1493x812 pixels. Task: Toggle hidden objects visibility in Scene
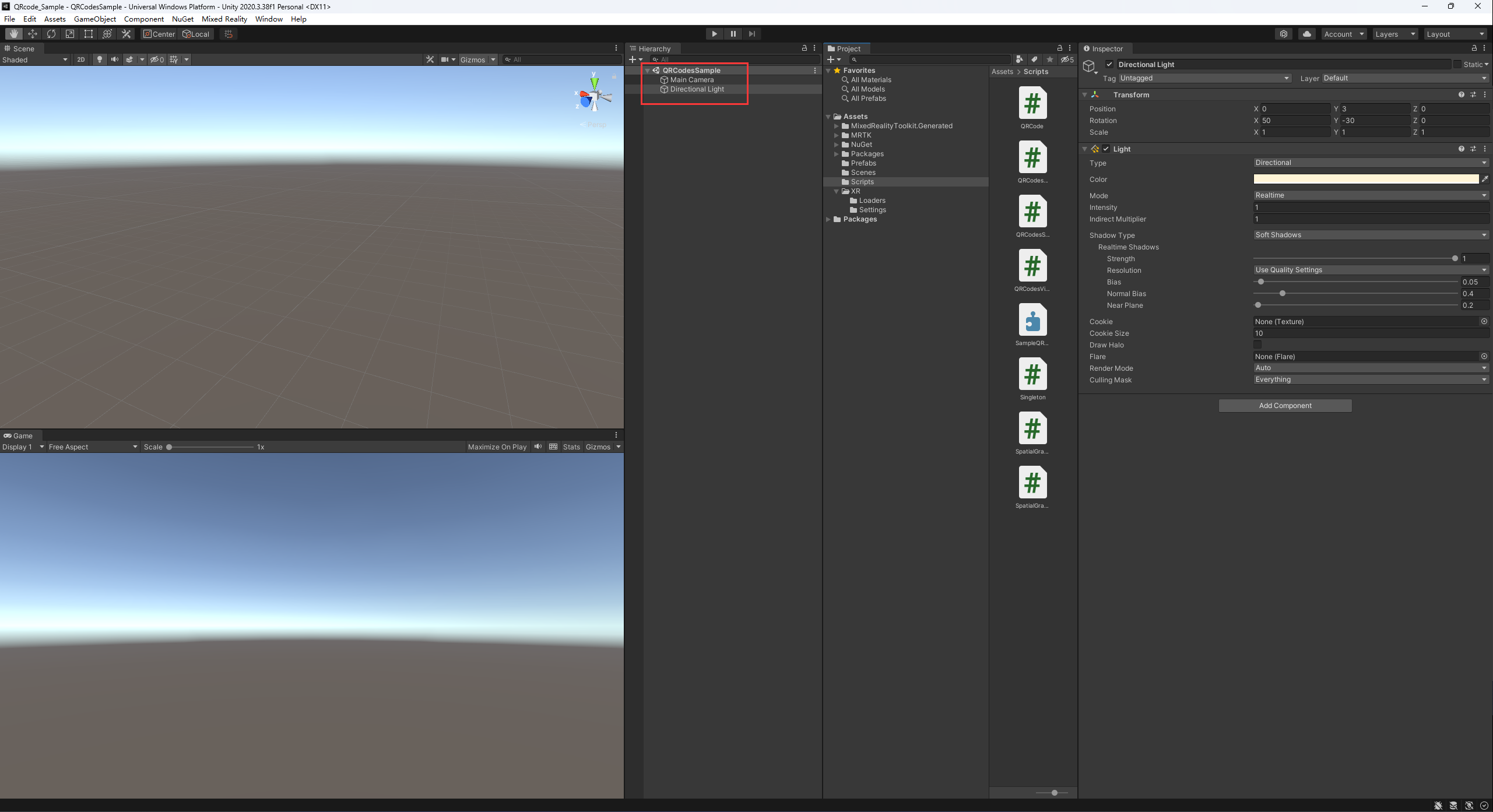[157, 59]
